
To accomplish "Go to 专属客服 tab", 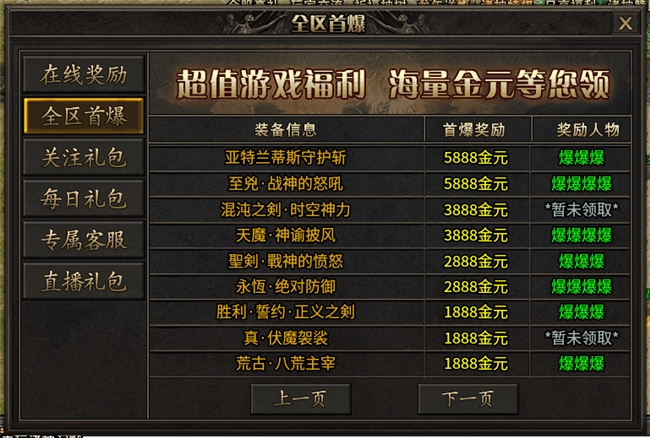I will (83, 240).
